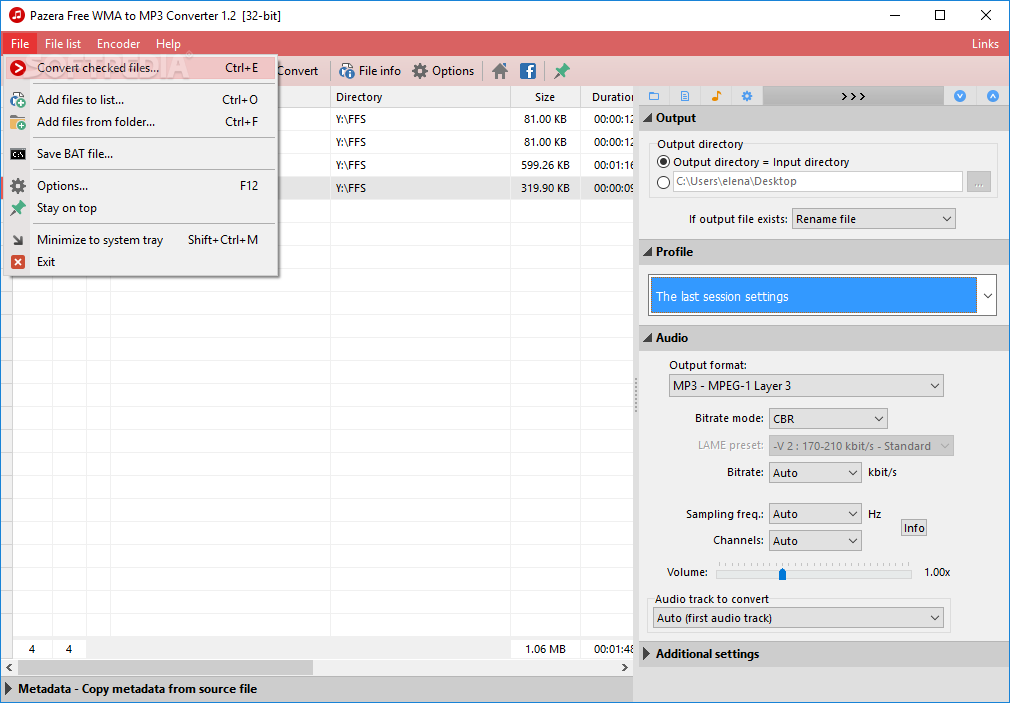
Task: Click the Convert toolbar button
Action: [x=298, y=71]
